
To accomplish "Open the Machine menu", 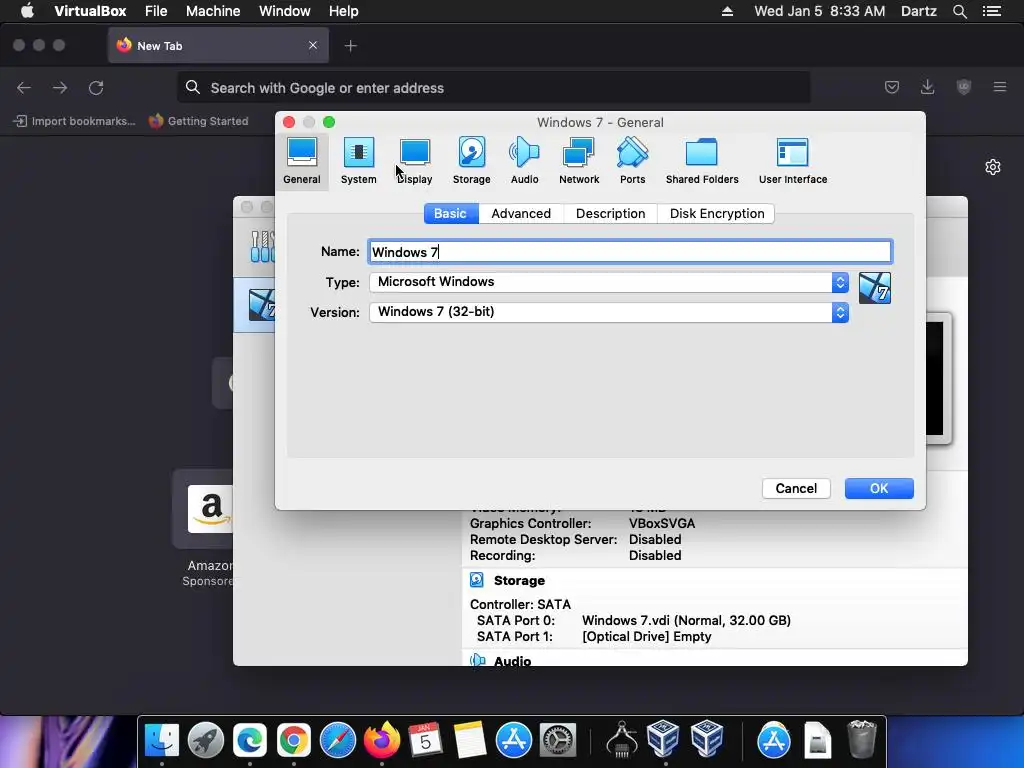I will coord(213,11).
